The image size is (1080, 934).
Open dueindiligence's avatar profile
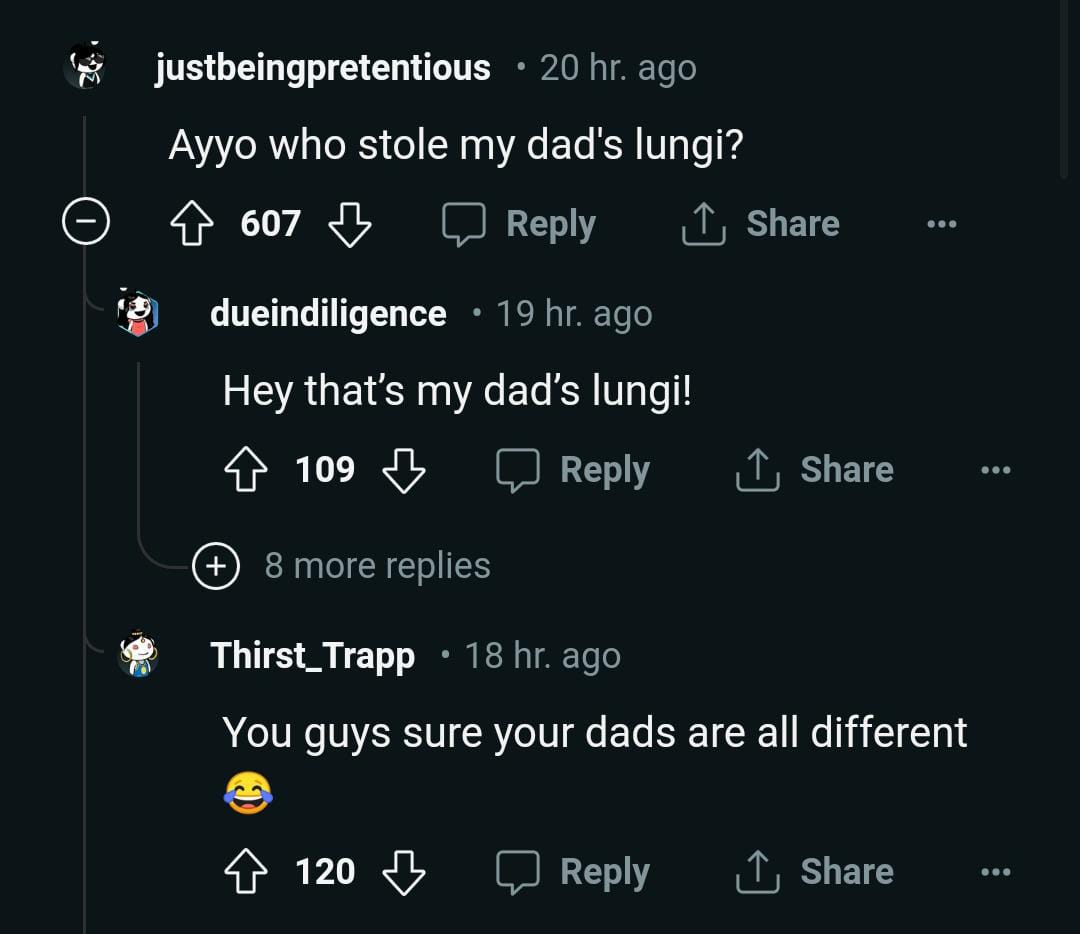click(138, 313)
